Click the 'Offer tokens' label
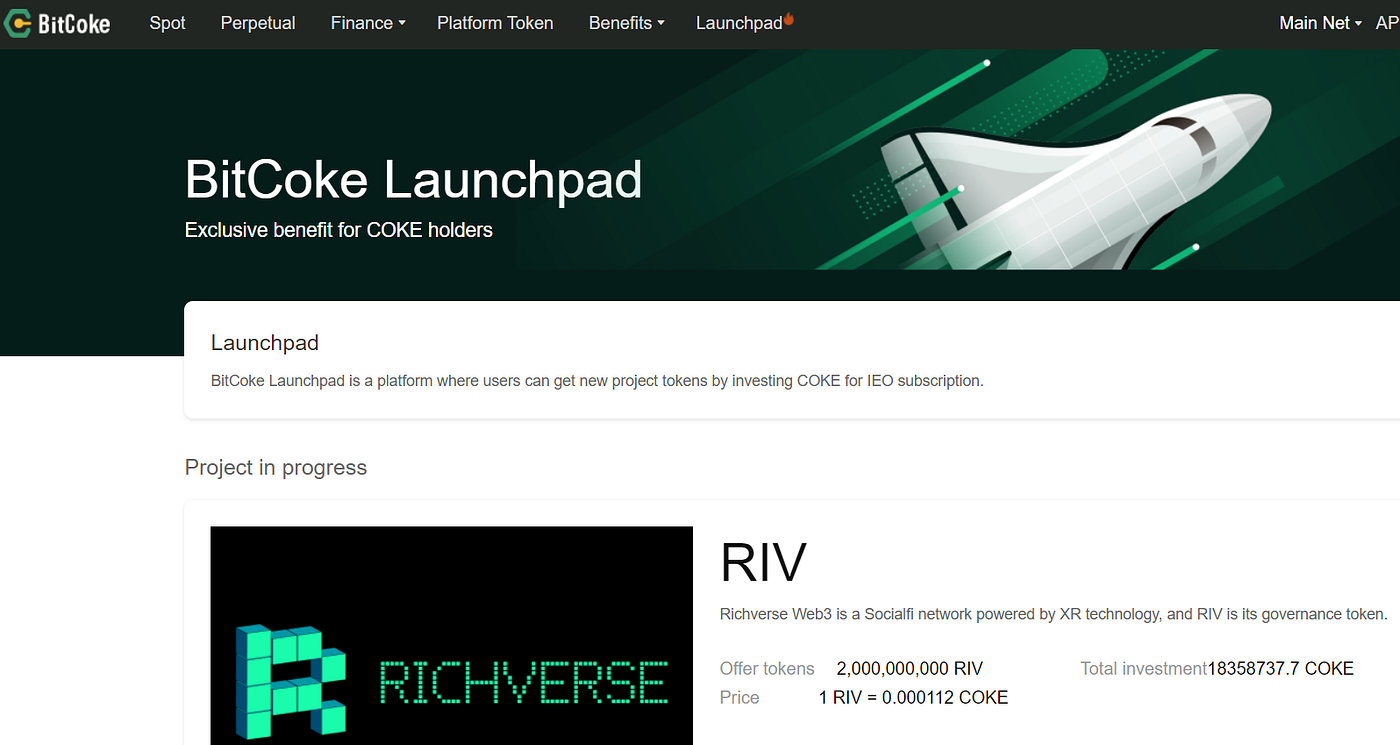This screenshot has width=1400, height=745. 767,669
